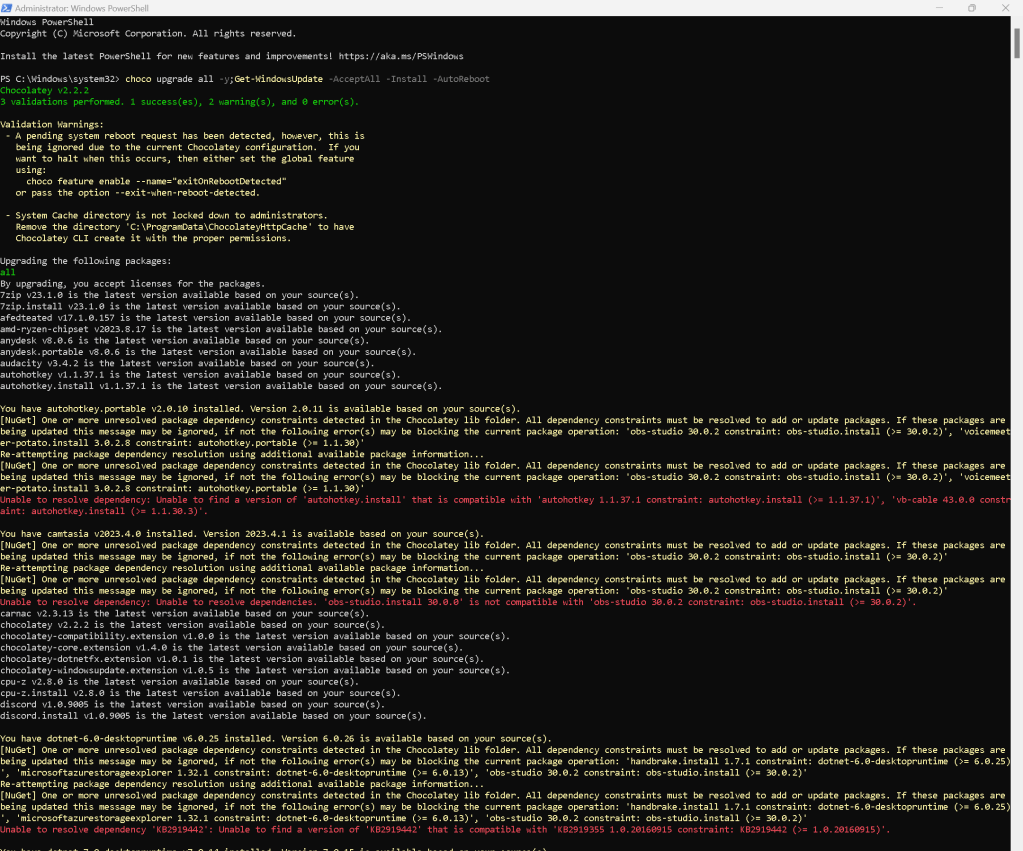Minimize the PowerShell window
This screenshot has height=851, width=1023.
pos(939,8)
